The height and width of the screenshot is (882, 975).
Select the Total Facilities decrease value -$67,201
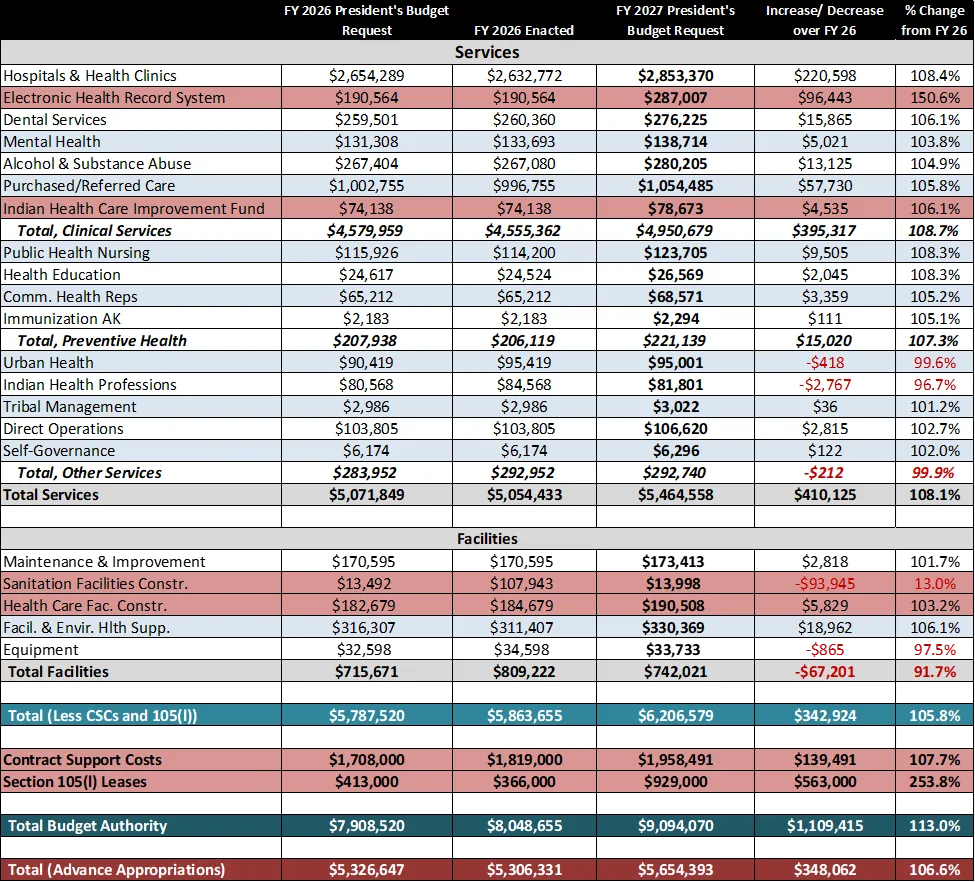(824, 672)
